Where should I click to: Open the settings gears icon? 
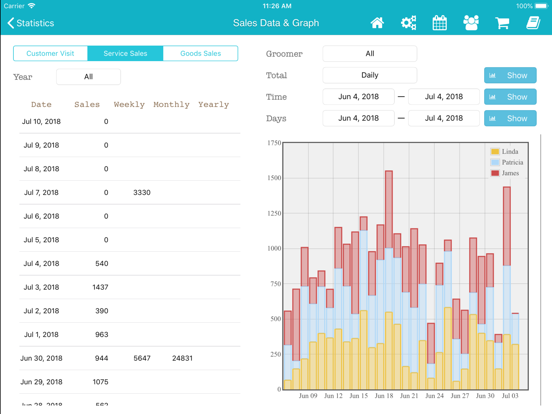408,23
